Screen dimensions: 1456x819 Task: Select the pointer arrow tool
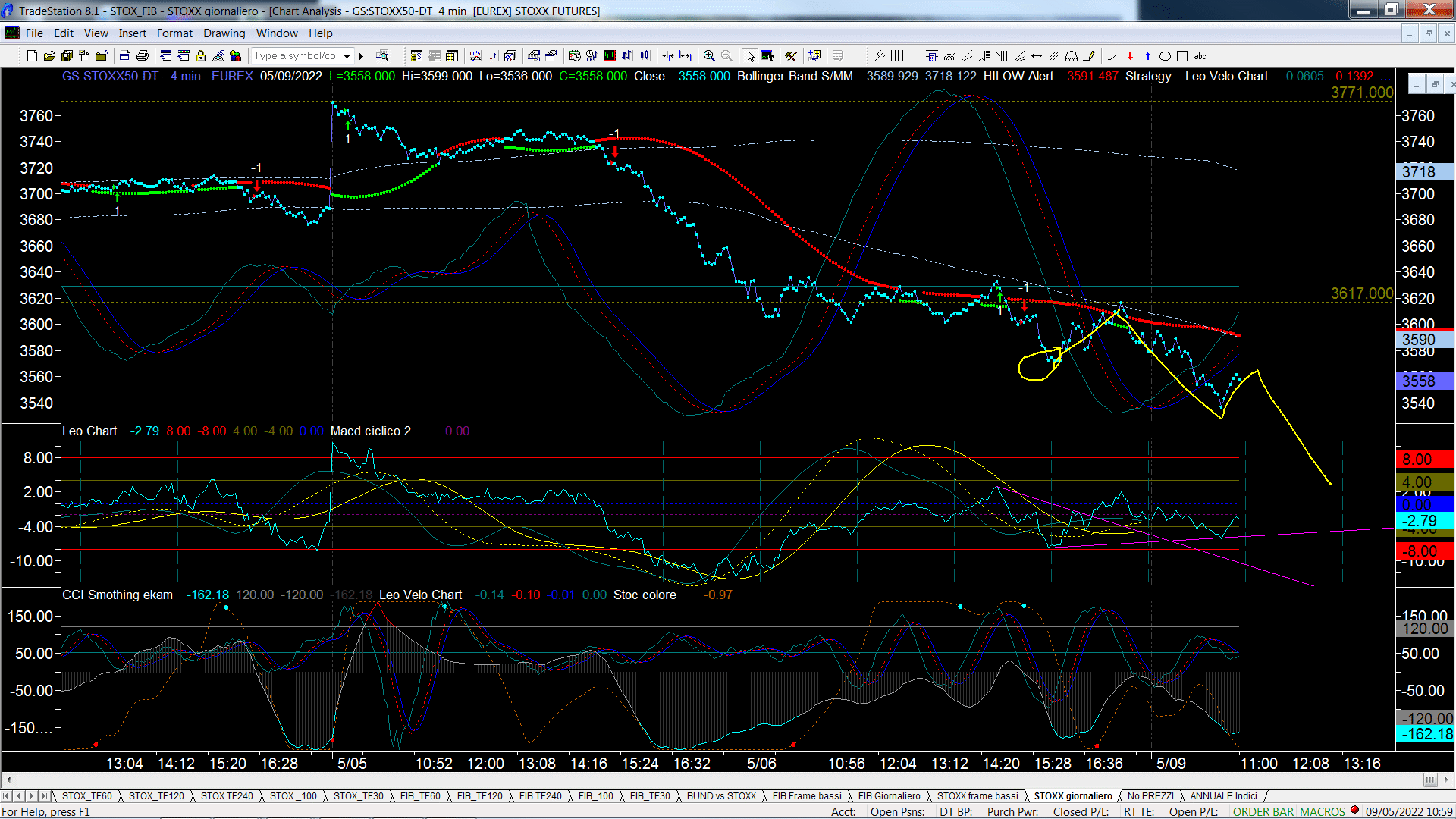coord(750,55)
